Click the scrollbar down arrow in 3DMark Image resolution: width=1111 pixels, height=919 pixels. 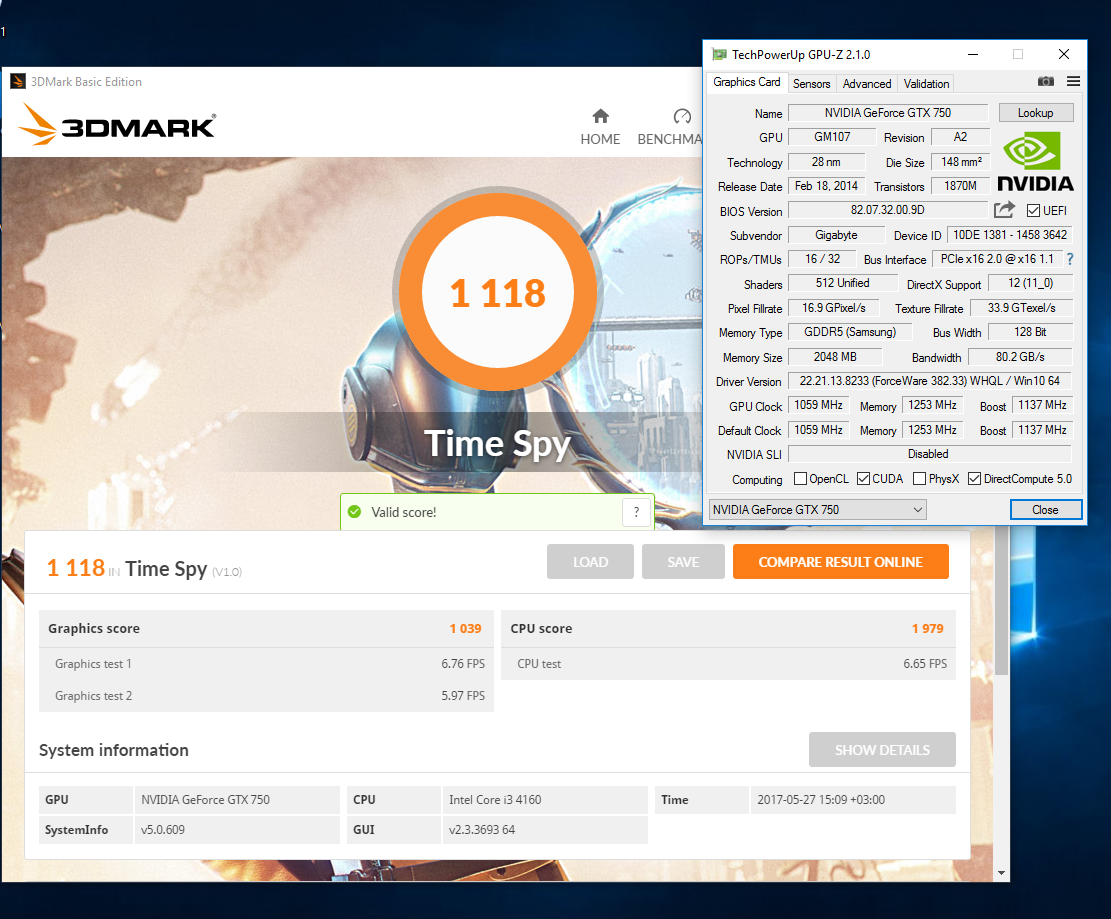(1001, 873)
